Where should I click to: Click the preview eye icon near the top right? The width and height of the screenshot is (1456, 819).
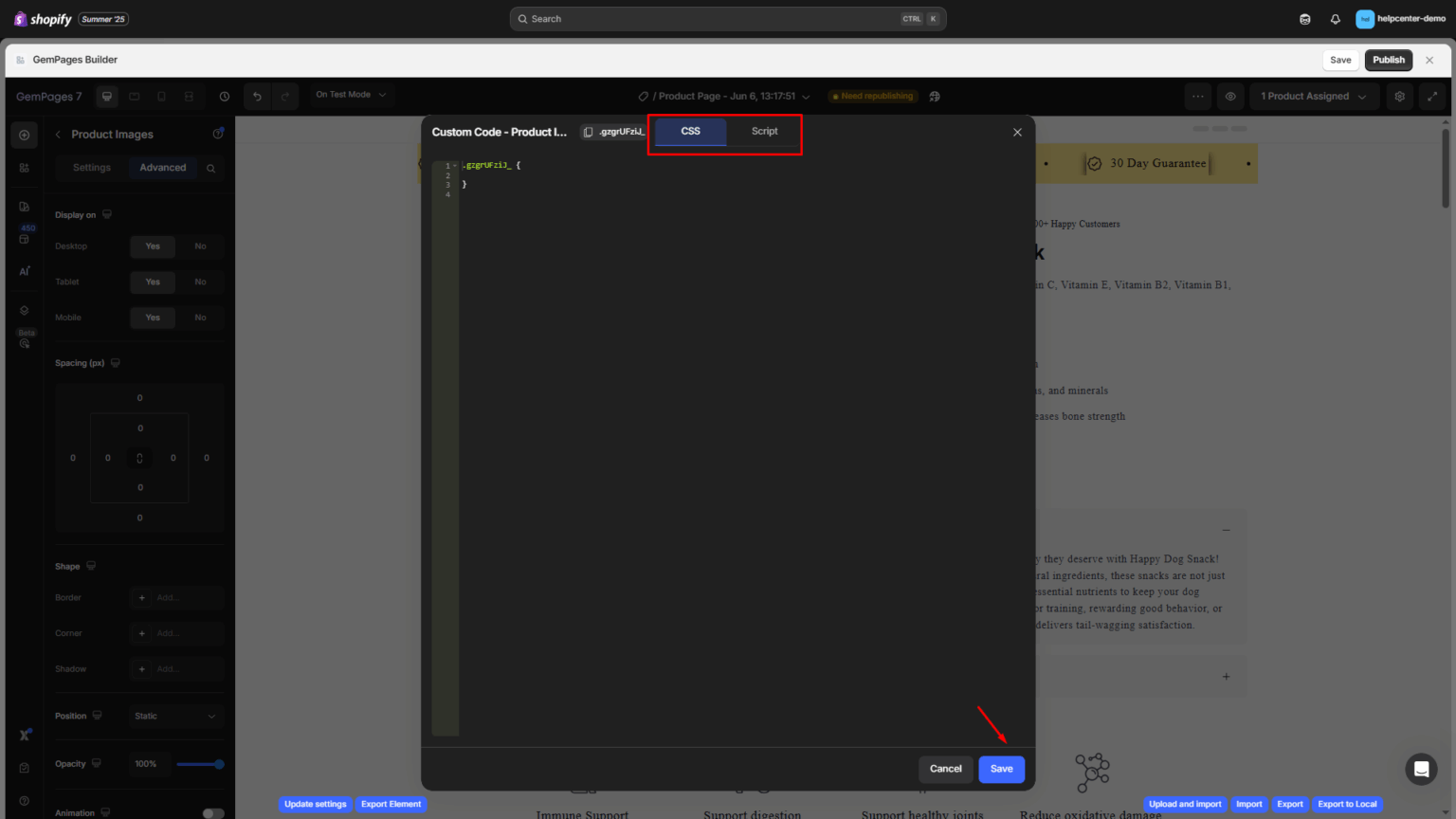(x=1230, y=96)
